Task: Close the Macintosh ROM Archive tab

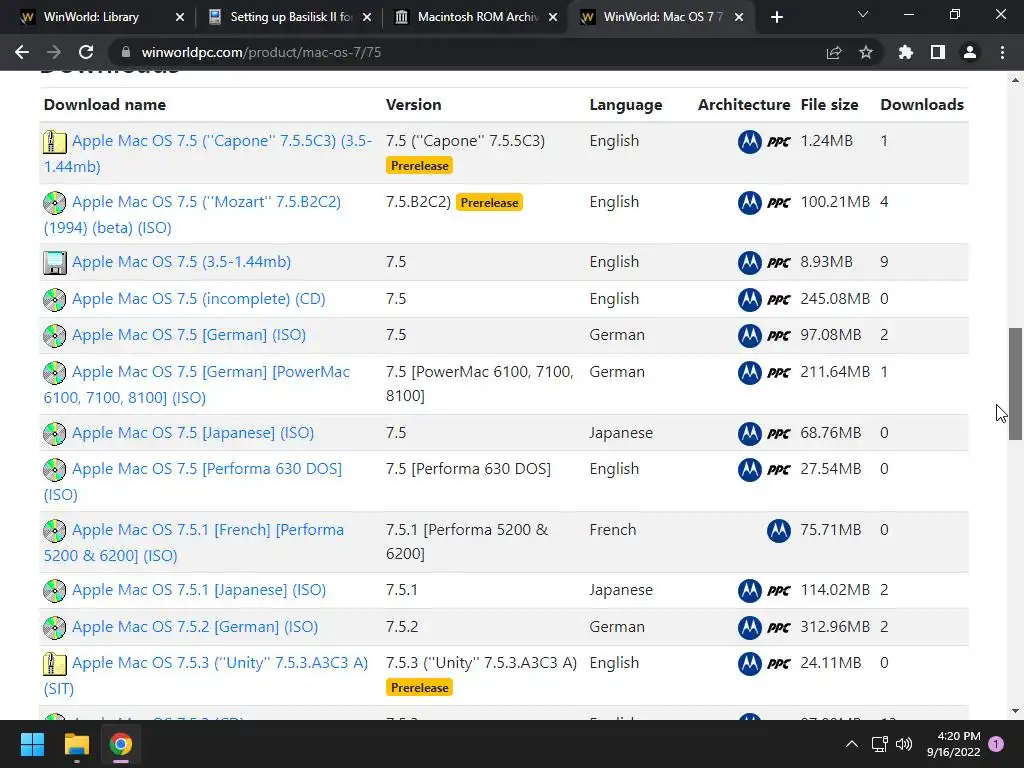Action: tap(553, 17)
